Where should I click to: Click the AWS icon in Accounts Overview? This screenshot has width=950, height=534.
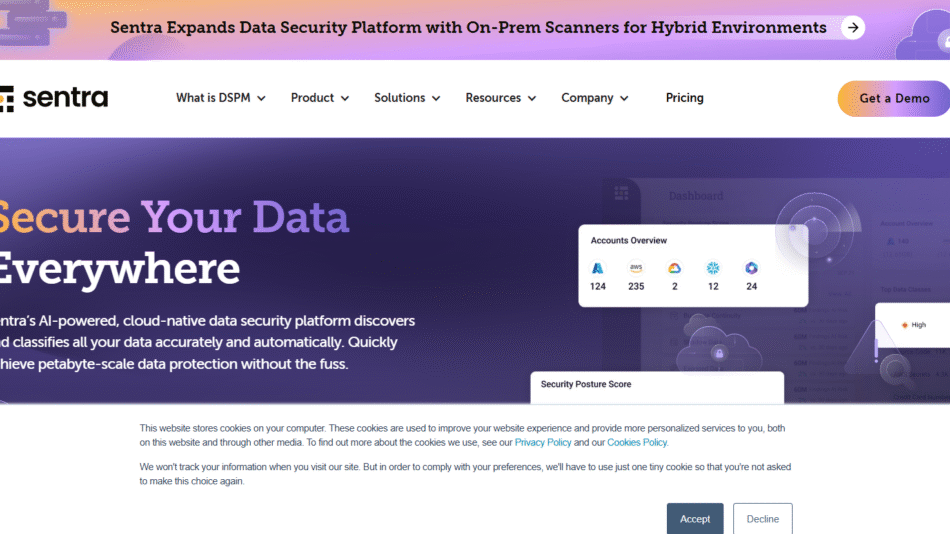pos(636,268)
